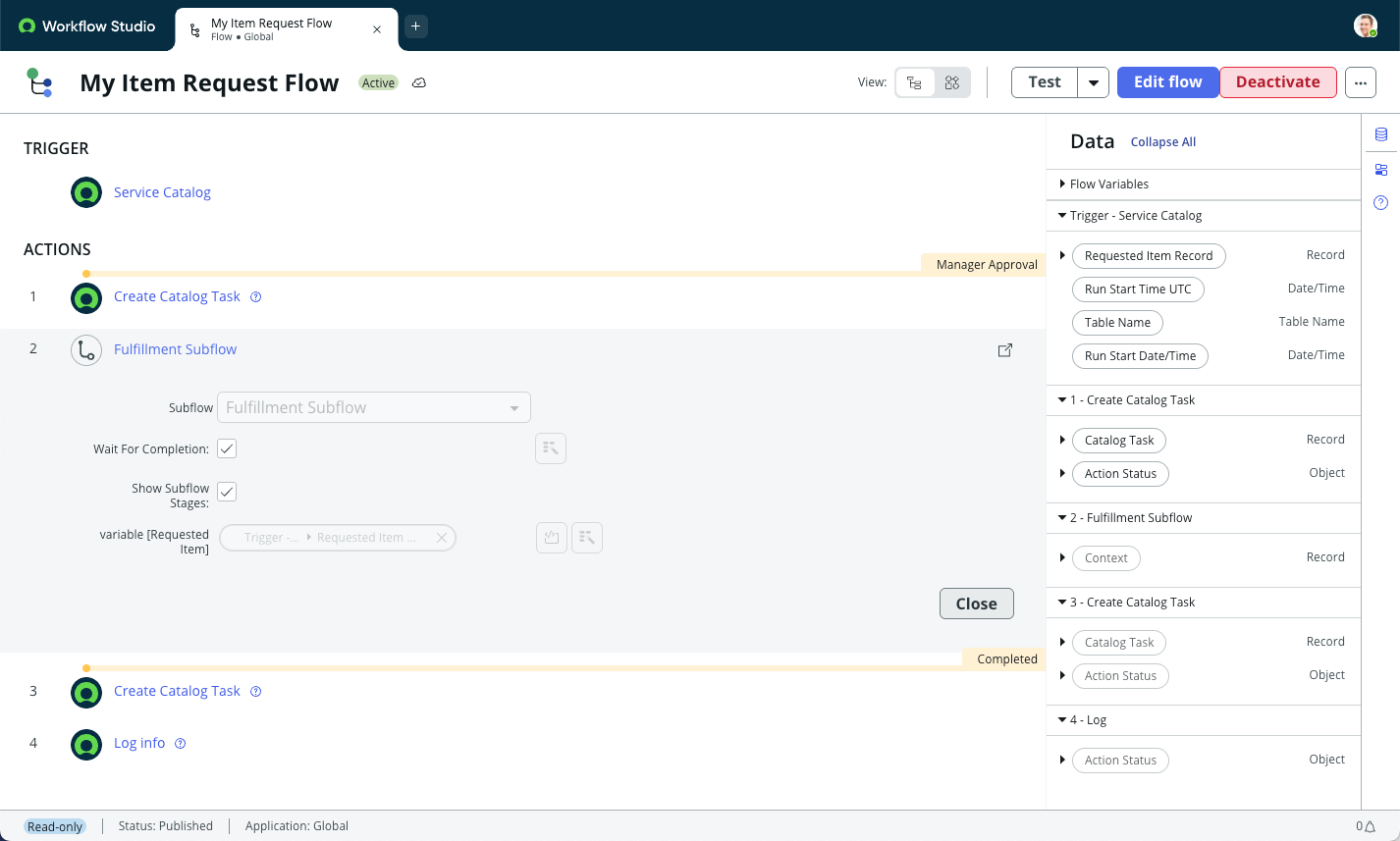Screen dimensions: 1400x841
Task: Switch to diagram view
Action: [951, 82]
